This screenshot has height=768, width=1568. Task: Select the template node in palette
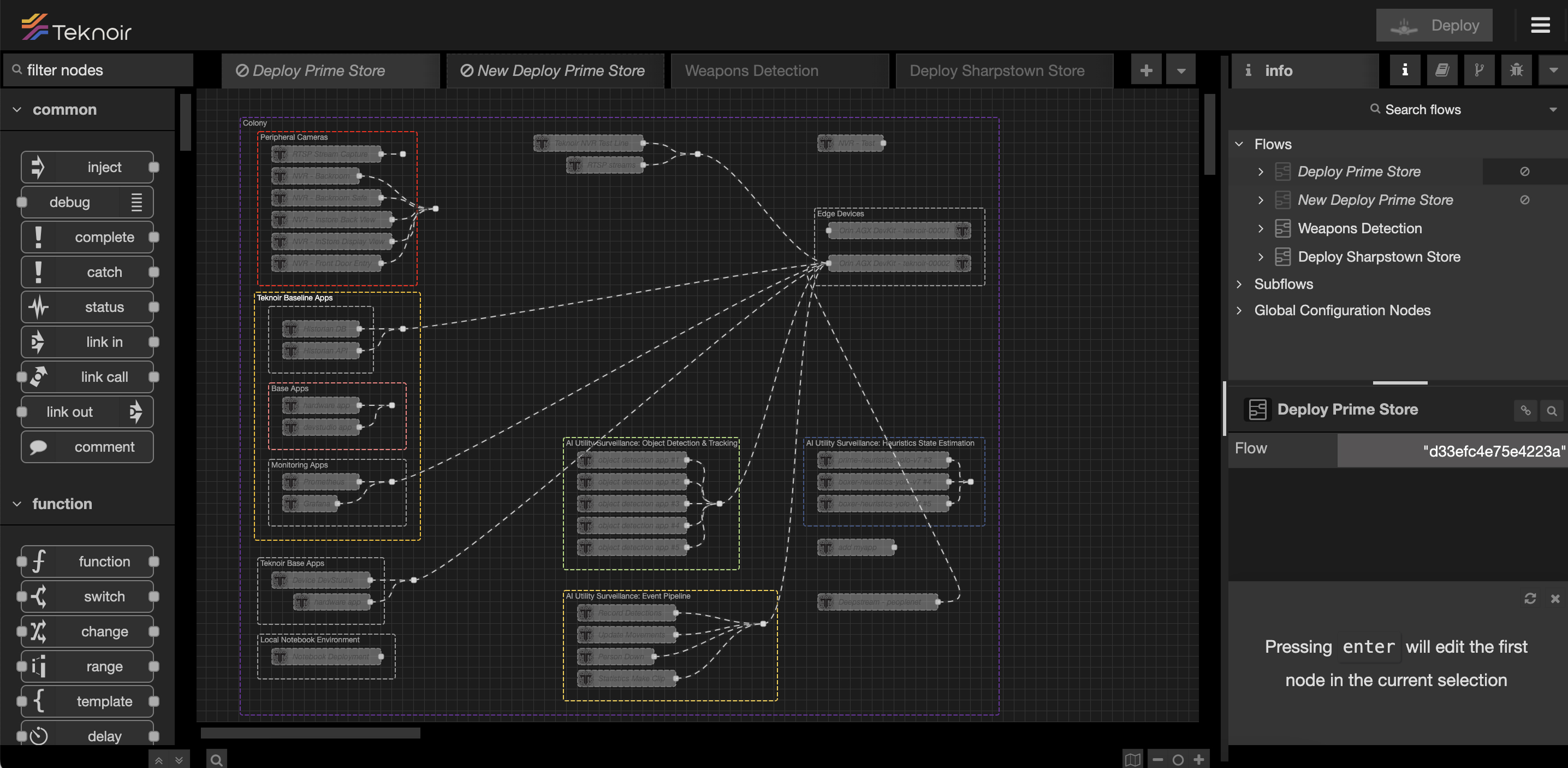[x=87, y=701]
